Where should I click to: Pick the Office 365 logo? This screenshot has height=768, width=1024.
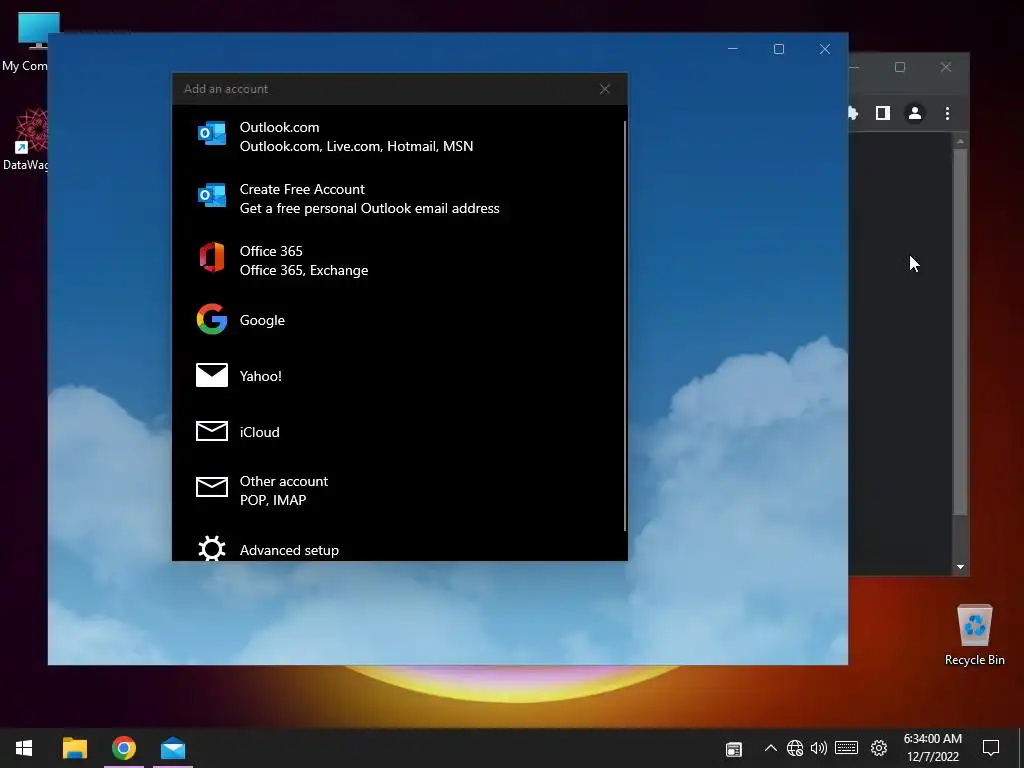click(212, 257)
